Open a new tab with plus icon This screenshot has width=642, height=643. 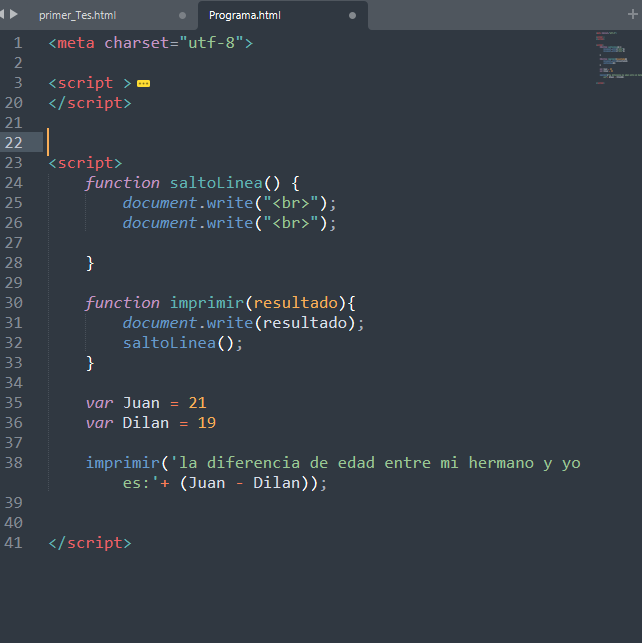[x=633, y=14]
